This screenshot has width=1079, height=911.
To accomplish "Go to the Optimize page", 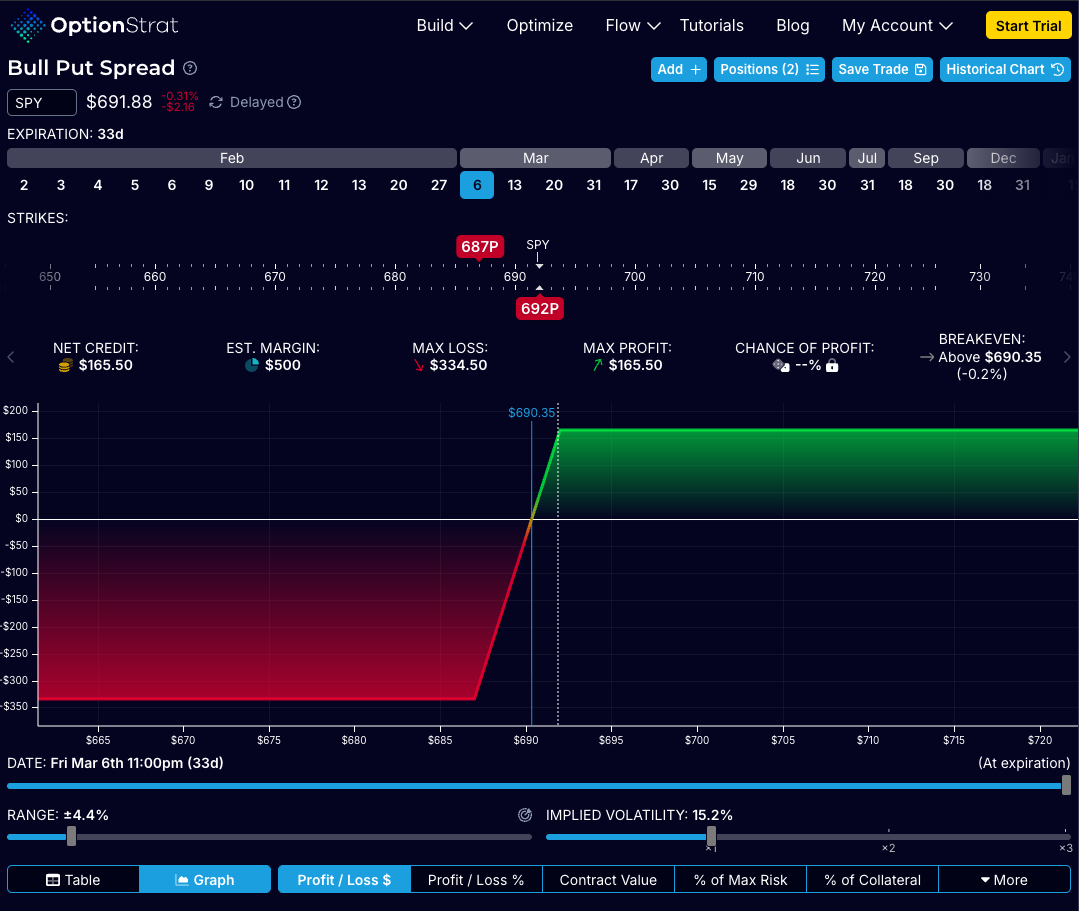I will pyautogui.click(x=540, y=25).
